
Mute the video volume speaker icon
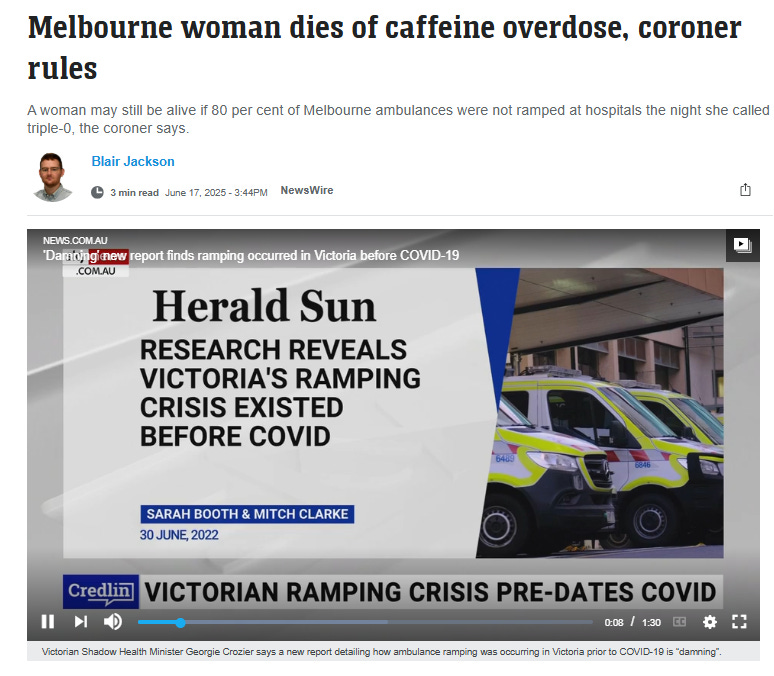(x=113, y=622)
